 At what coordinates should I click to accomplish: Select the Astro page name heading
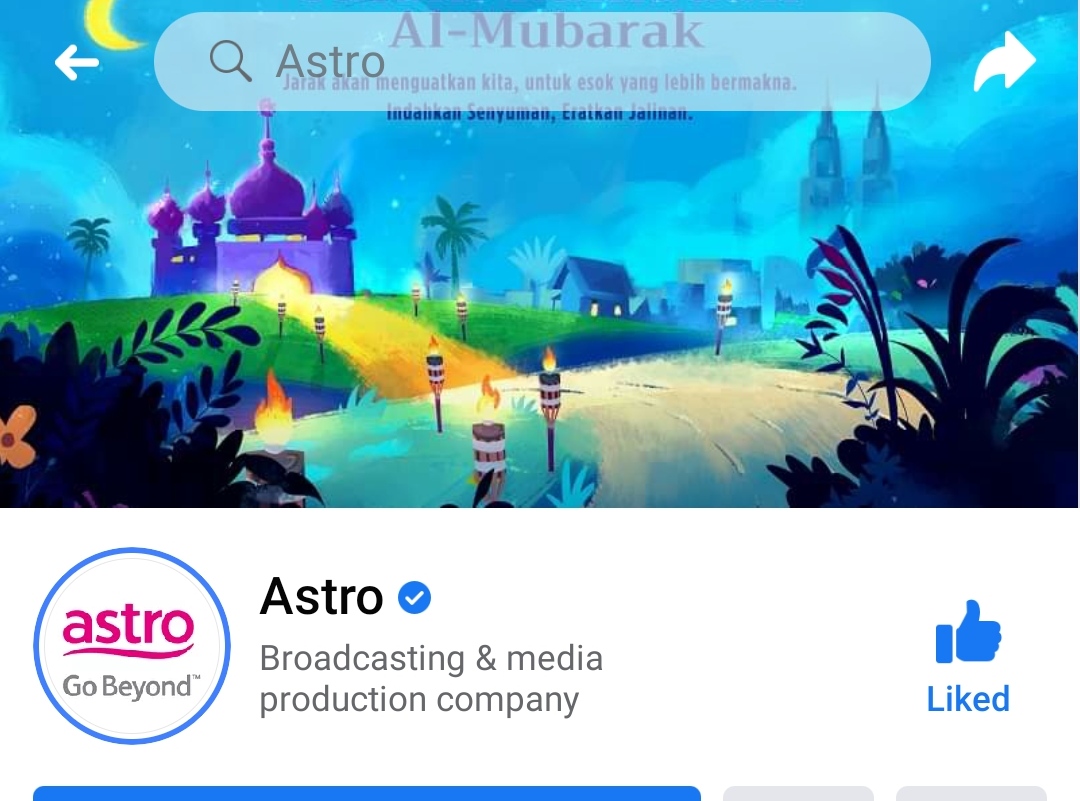(322, 596)
